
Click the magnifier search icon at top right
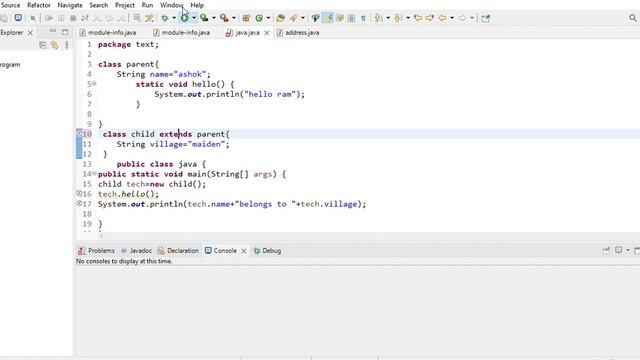click(633, 18)
